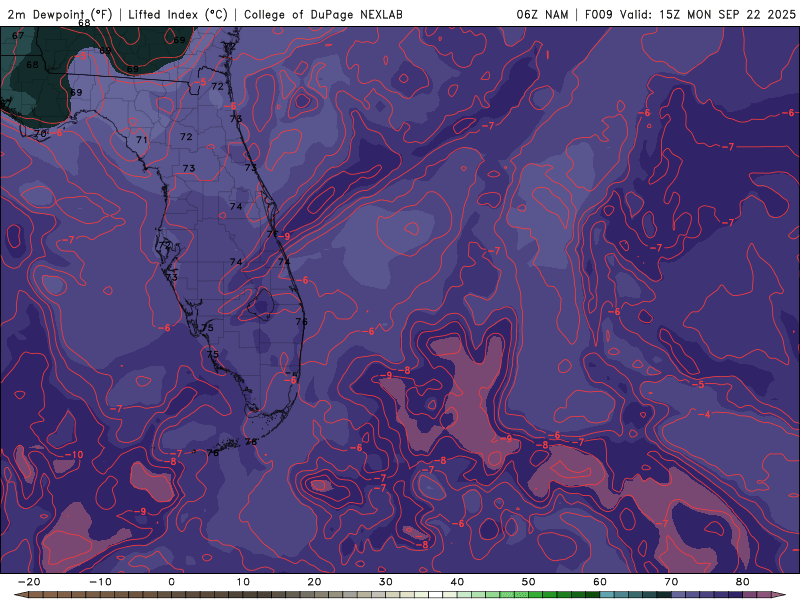
Task: Click the "College of DuPage NEXLAB" label
Action: (x=323, y=14)
